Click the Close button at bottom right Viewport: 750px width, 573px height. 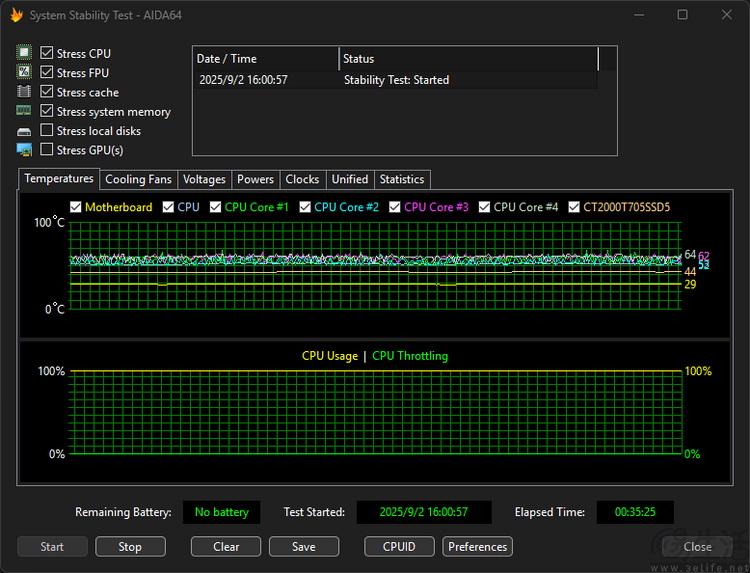[x=697, y=547]
